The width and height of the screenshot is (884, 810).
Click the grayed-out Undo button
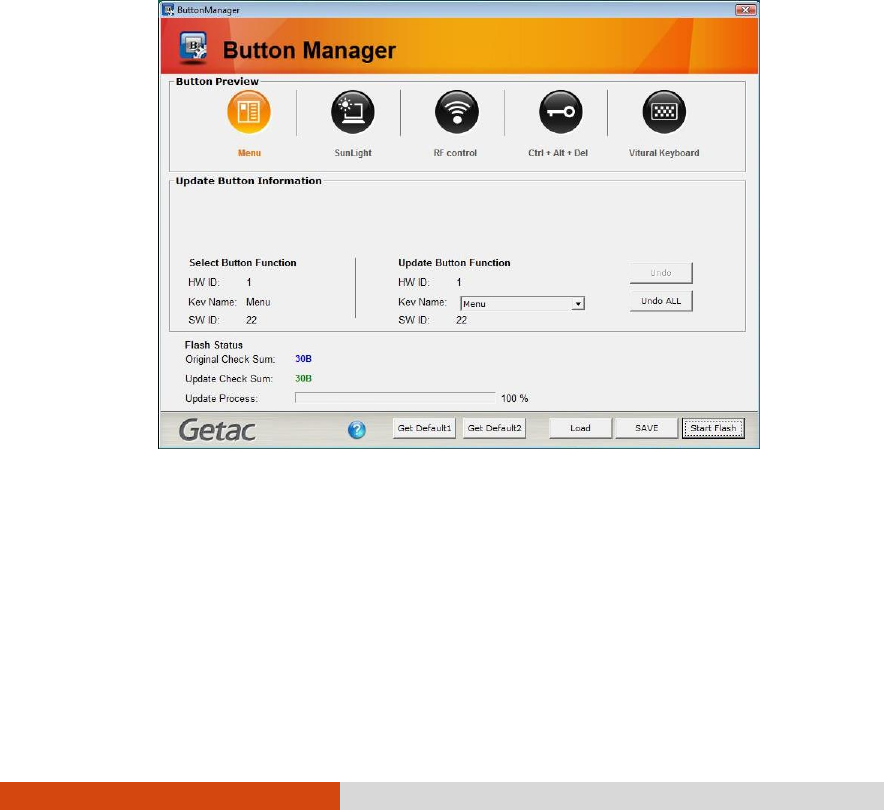click(661, 273)
